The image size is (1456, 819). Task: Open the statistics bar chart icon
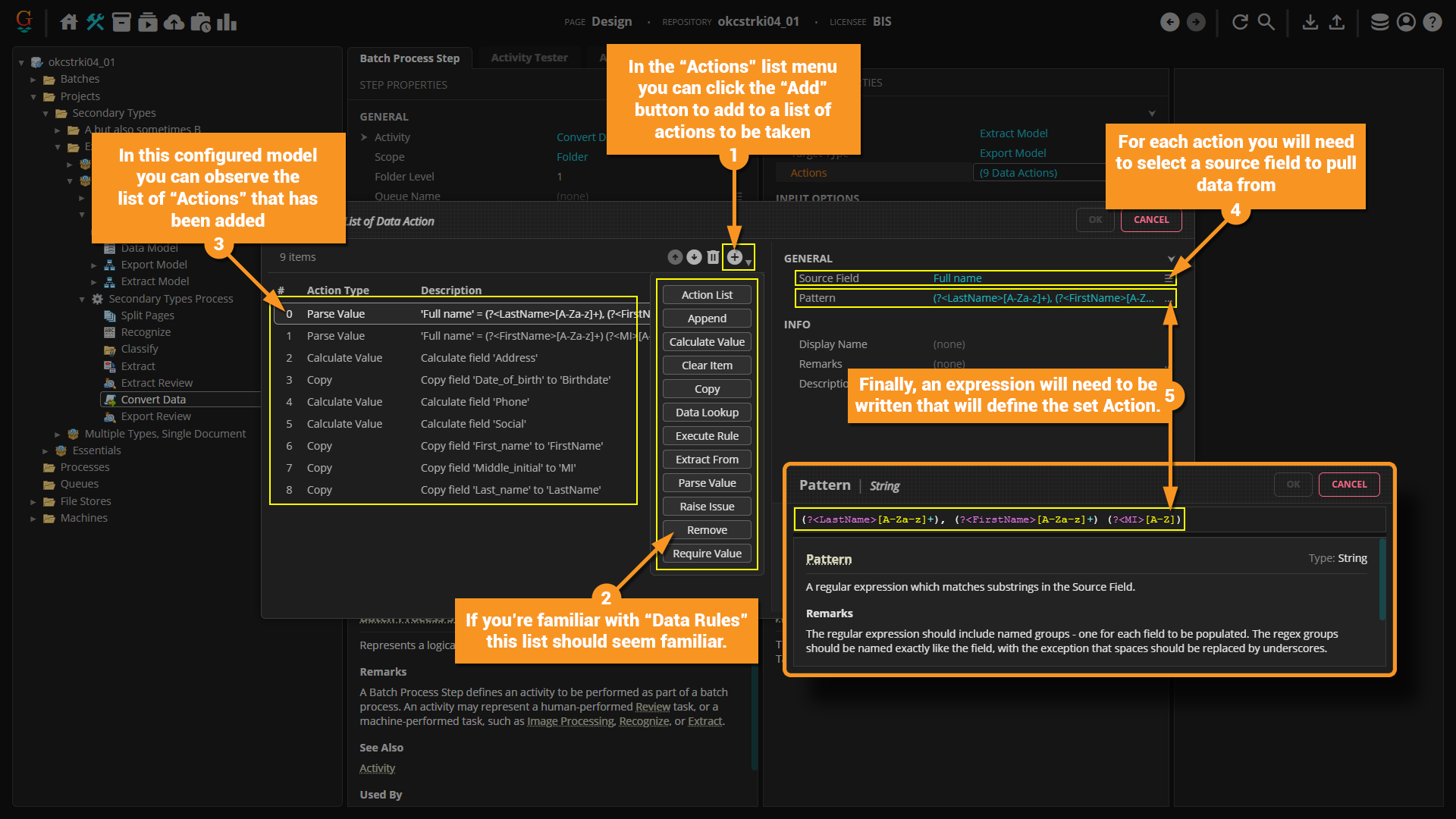[227, 22]
